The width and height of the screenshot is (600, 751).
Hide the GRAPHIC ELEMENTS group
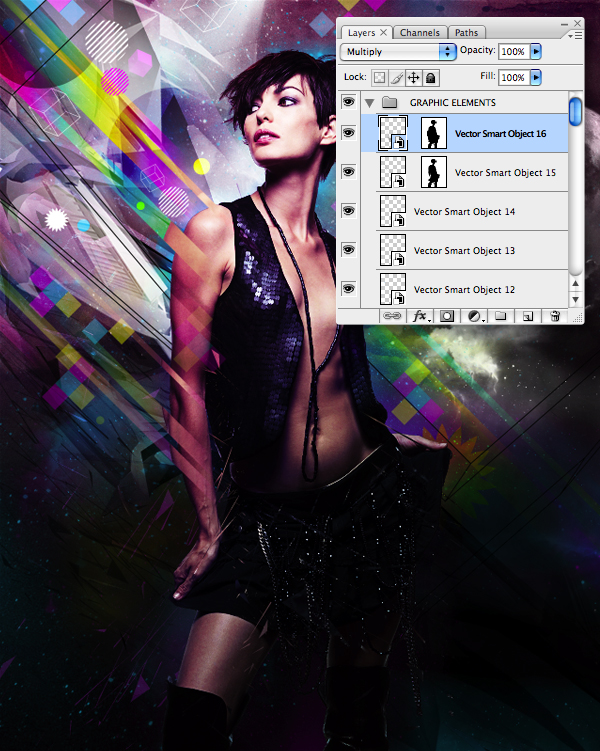click(349, 102)
